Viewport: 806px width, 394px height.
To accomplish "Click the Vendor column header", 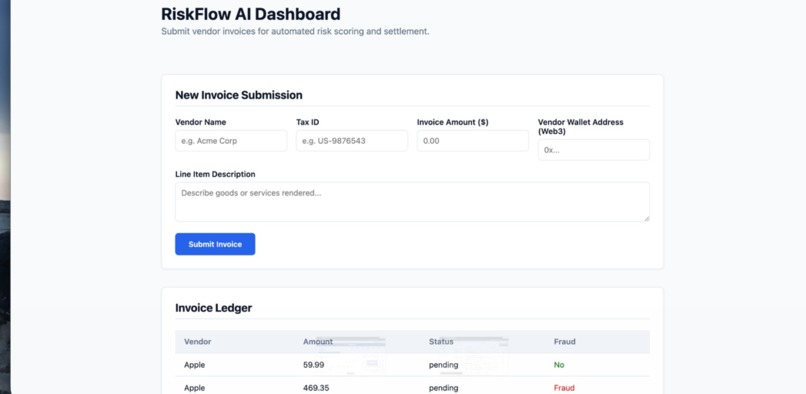I will 197,342.
